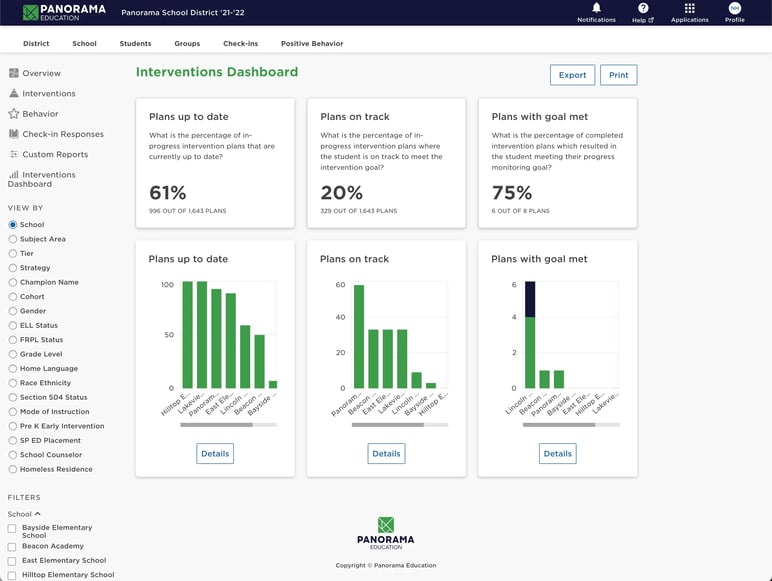
Task: Collapse the School filter section
Action: point(24,514)
